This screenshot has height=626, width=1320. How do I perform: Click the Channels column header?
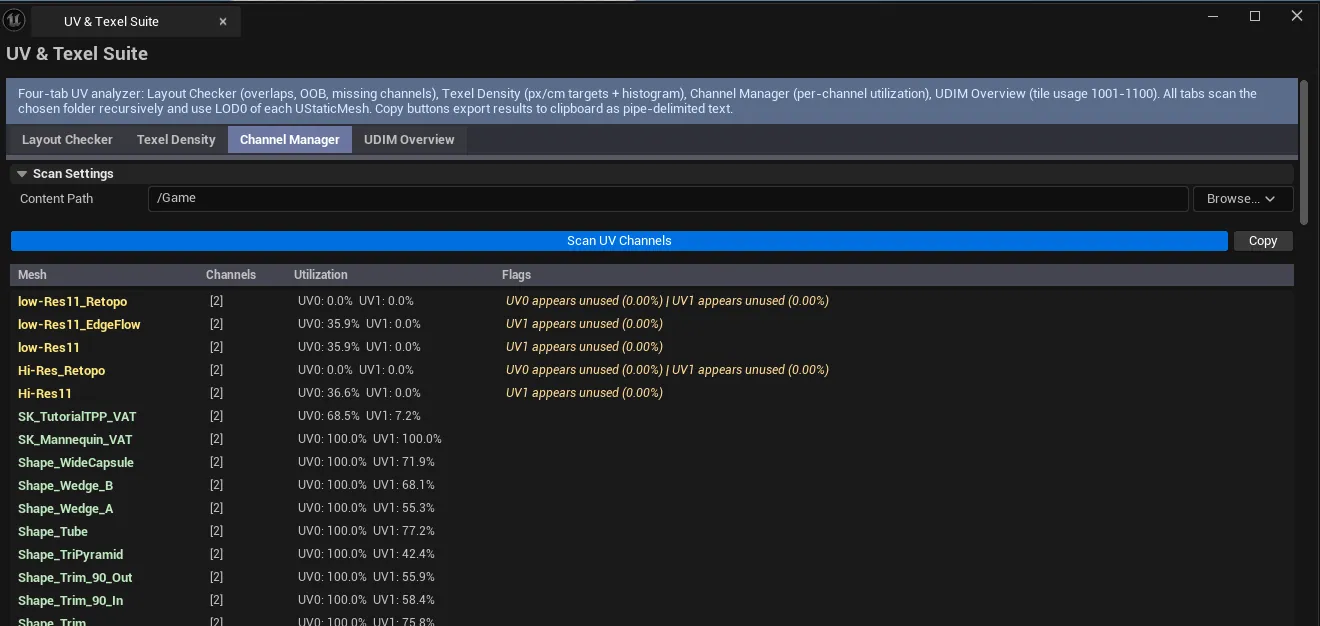(231, 275)
